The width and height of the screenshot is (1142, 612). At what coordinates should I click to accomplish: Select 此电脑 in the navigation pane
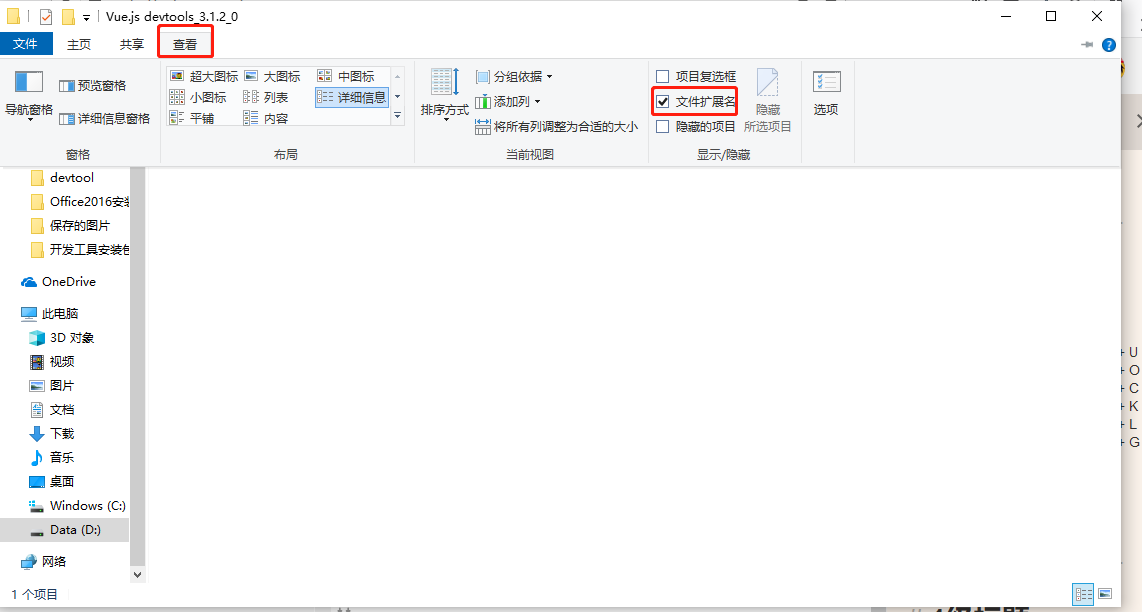coord(50,313)
